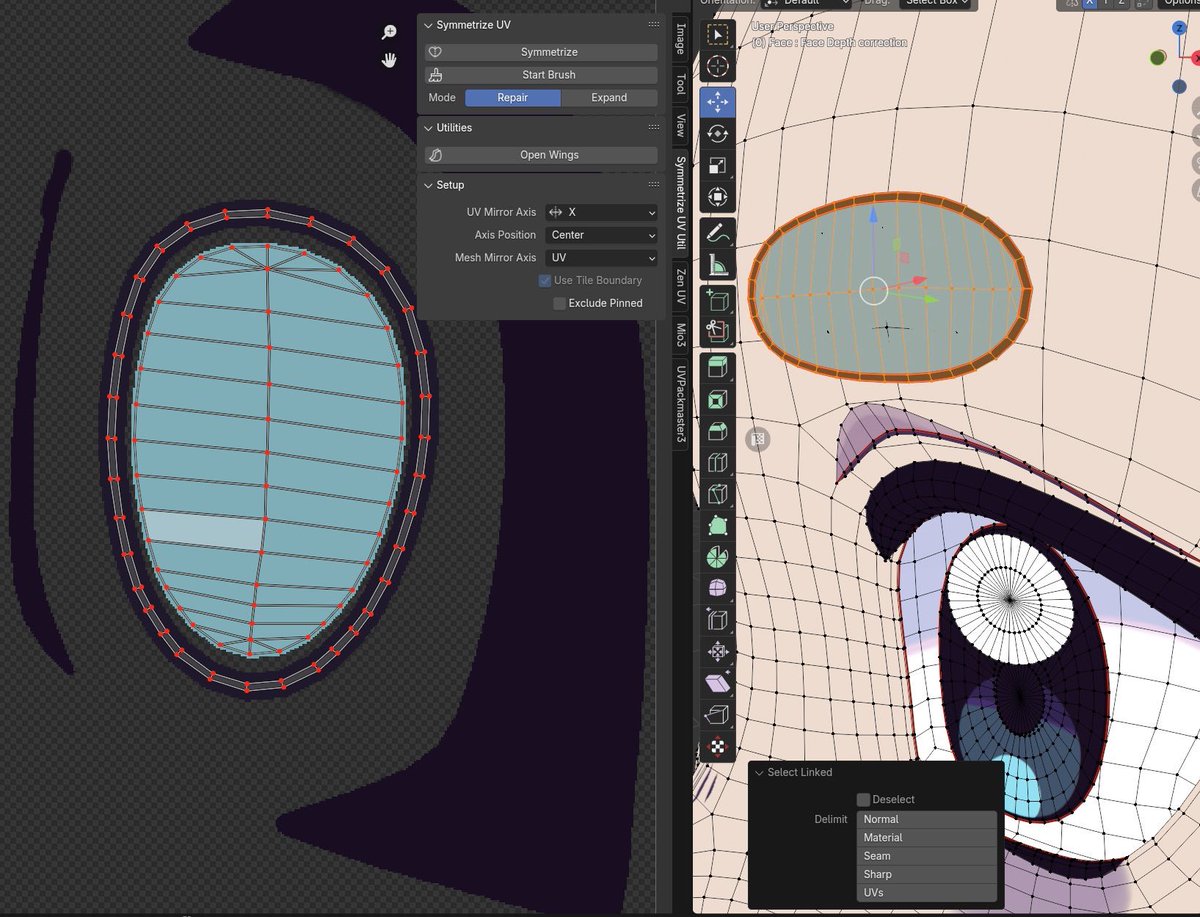Open the Mesh Mirror Axis dropdown
This screenshot has height=917, width=1200.
coord(601,258)
